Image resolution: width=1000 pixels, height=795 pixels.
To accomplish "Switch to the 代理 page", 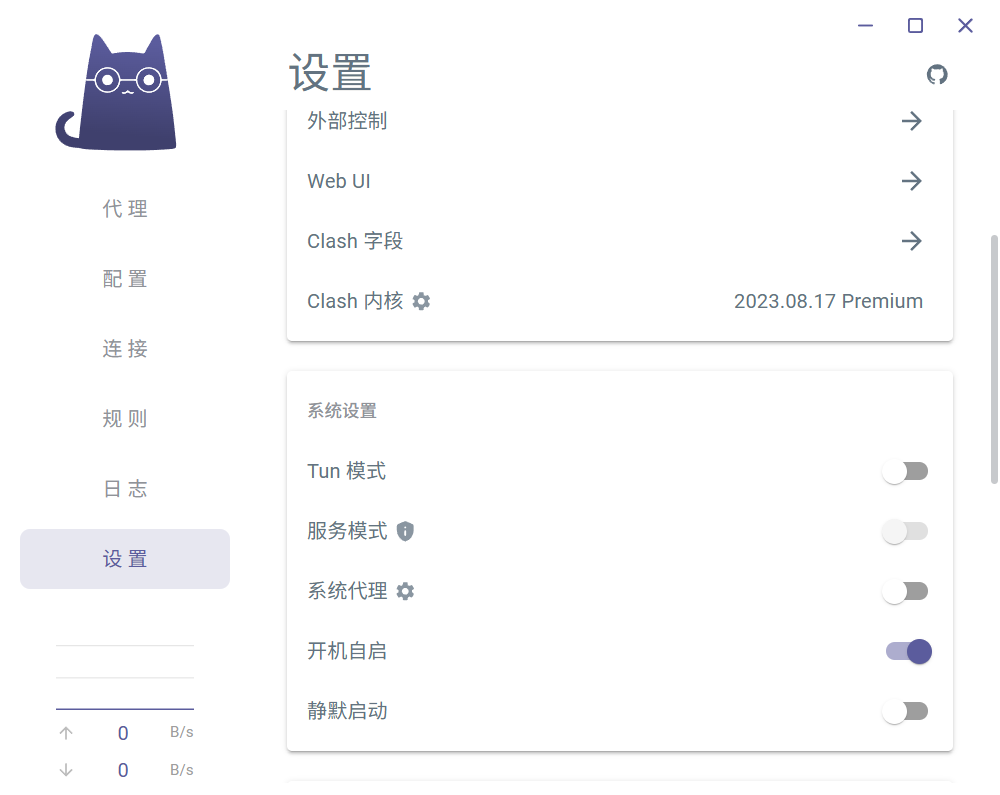I will 124,209.
